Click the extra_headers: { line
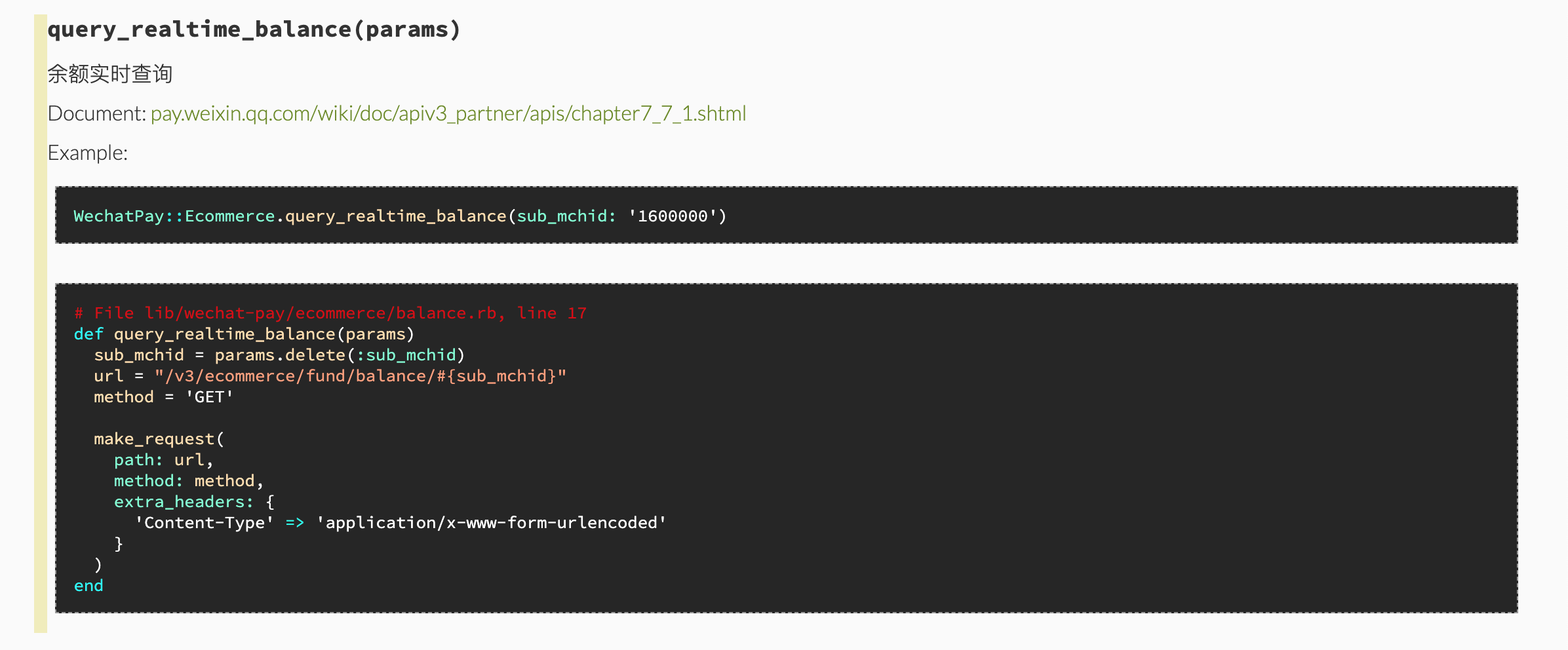The width and height of the screenshot is (1568, 650). click(194, 502)
